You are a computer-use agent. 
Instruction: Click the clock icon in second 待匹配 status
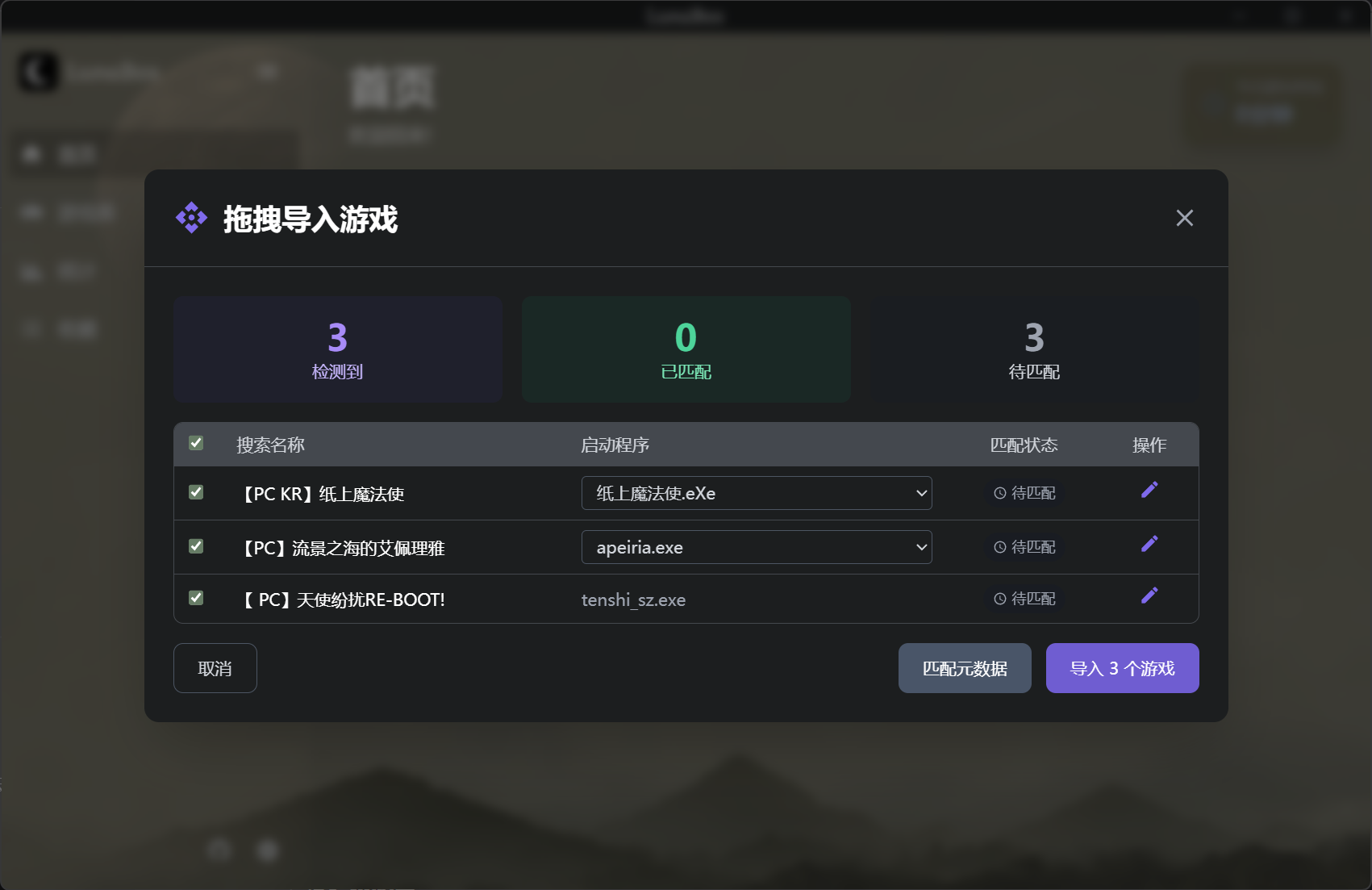pyautogui.click(x=1000, y=547)
